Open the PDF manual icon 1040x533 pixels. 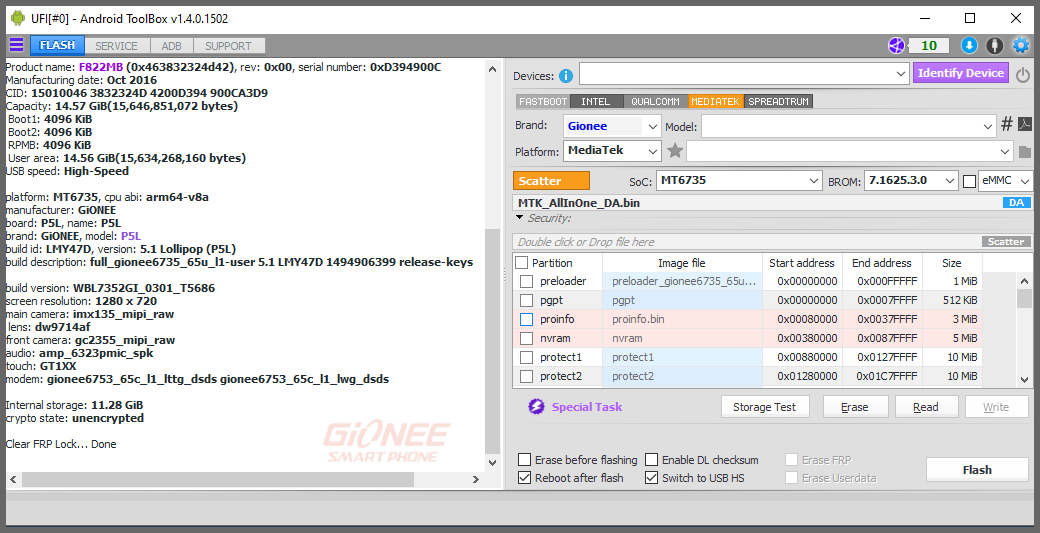pyautogui.click(x=1025, y=124)
